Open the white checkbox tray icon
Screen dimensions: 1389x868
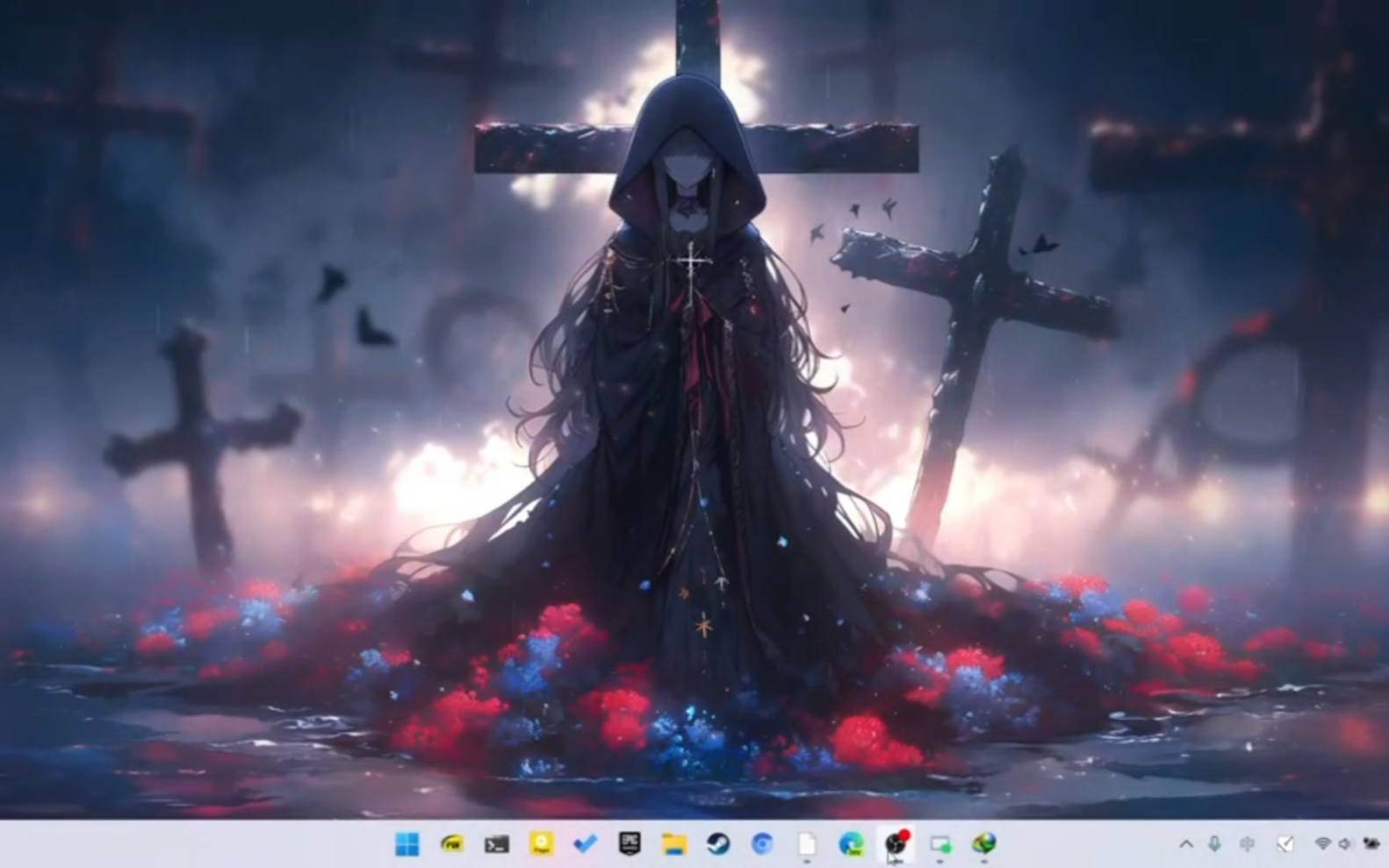(1285, 844)
